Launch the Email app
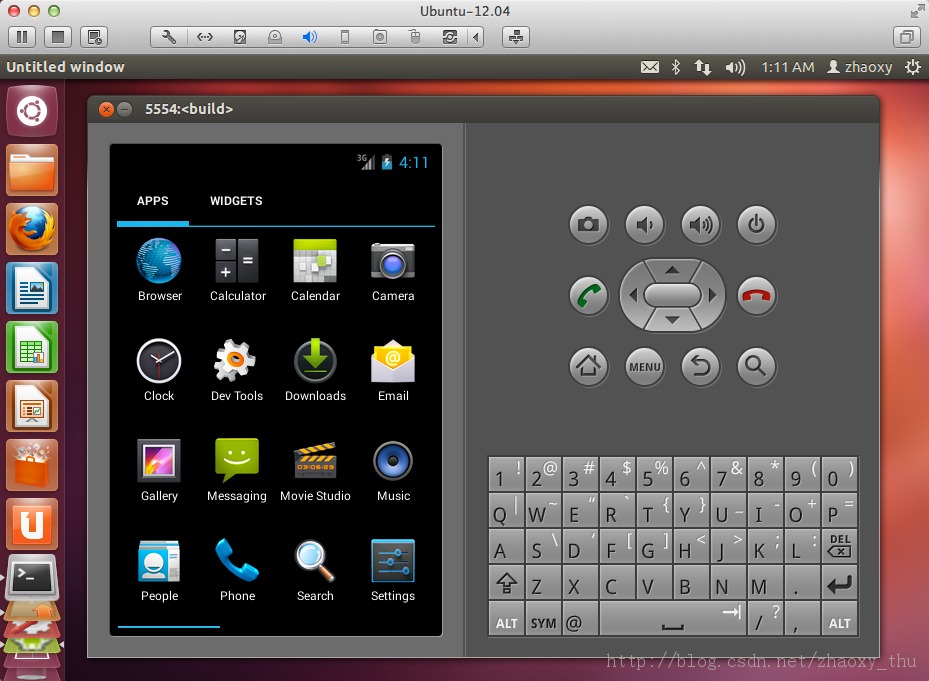 point(393,370)
